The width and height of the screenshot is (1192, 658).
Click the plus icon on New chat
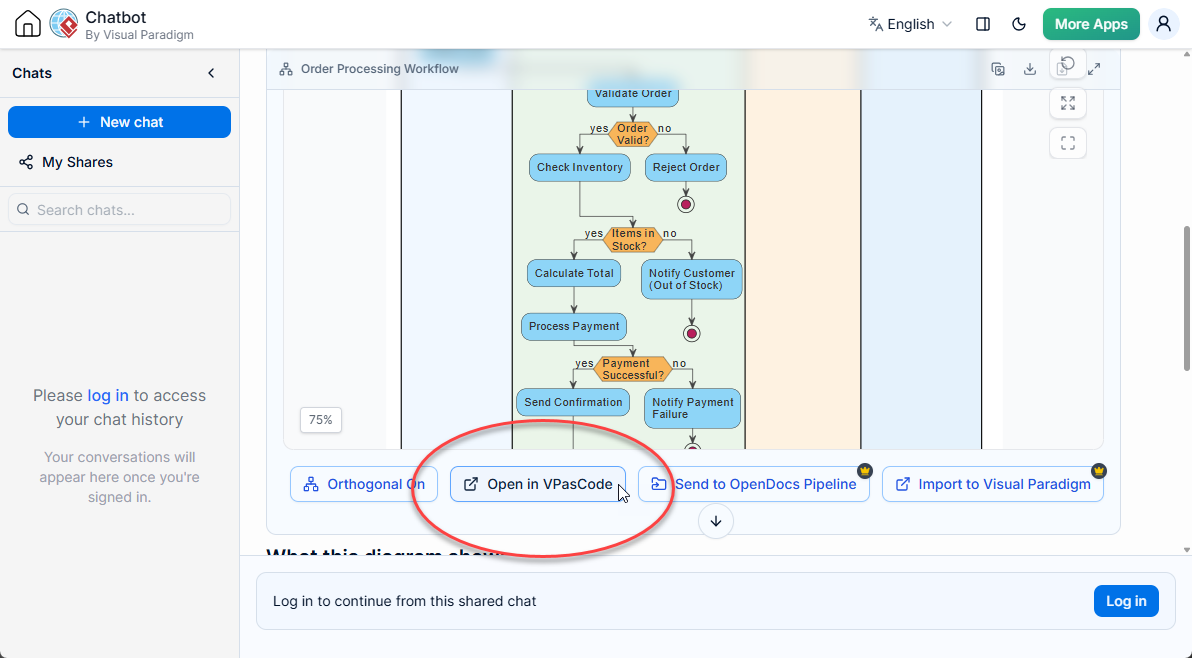pos(84,122)
